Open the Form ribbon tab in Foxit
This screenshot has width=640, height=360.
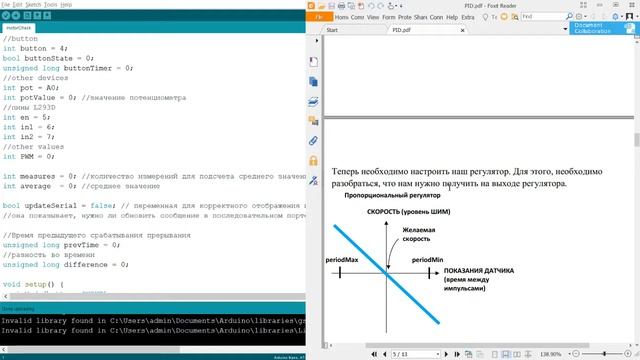click(x=389, y=17)
